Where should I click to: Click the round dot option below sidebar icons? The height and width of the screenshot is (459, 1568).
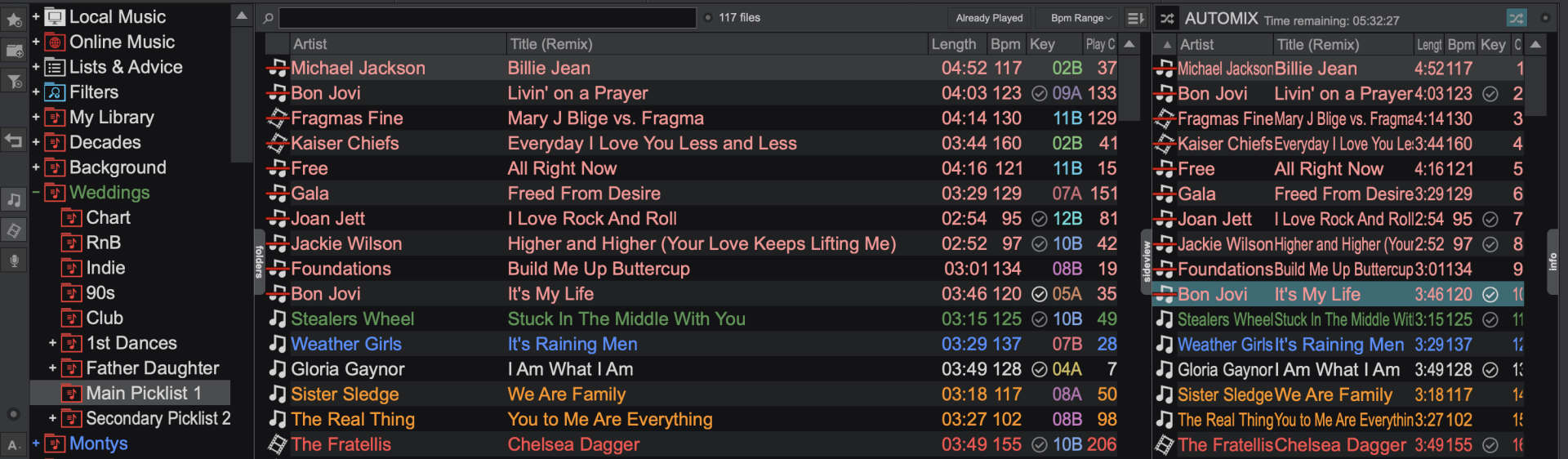[13, 414]
